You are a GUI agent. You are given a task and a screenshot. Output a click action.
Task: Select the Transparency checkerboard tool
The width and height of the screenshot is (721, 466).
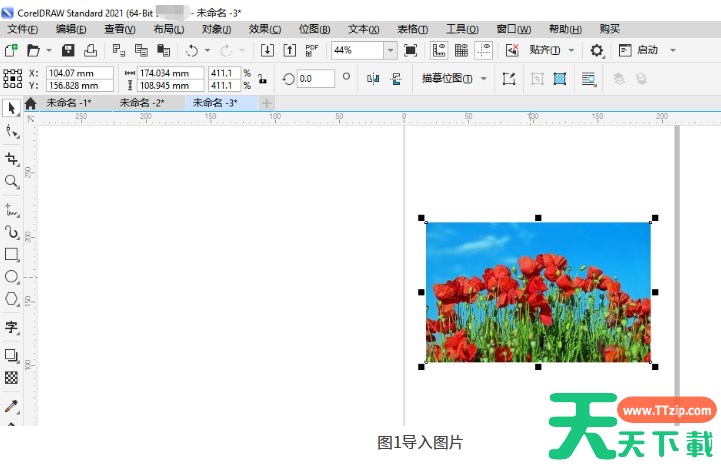pyautogui.click(x=12, y=378)
